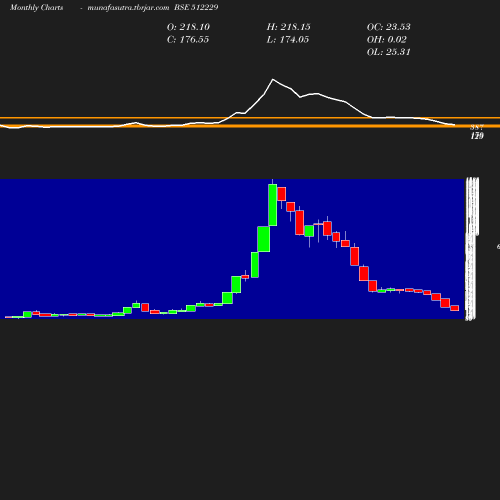Click the 'Monthly Charts' title text

pyautogui.click(x=37, y=7)
